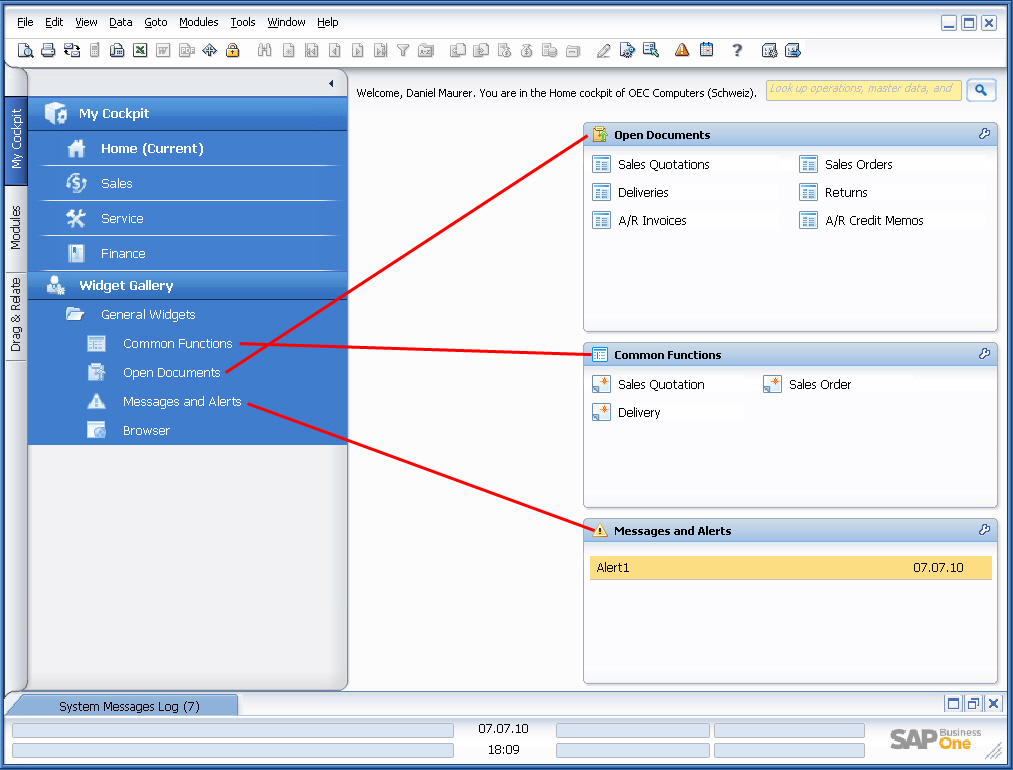The image size is (1013, 770).
Task: Open the Finance cockpit
Action: (x=187, y=253)
